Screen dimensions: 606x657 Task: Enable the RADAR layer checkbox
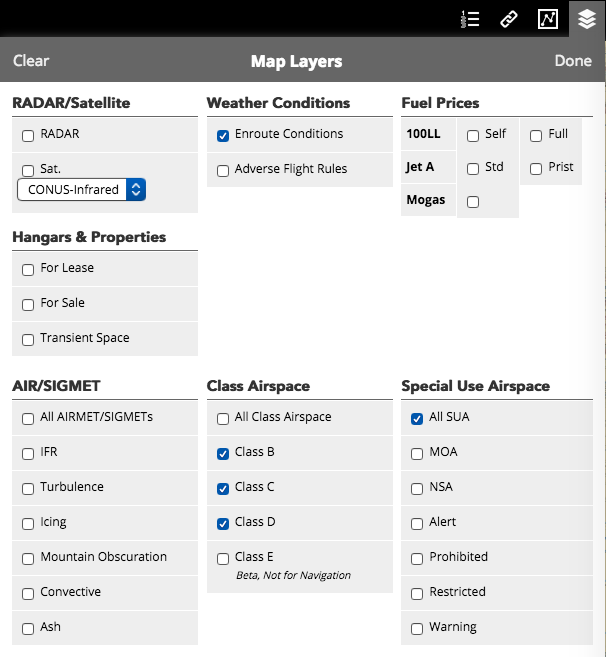tap(28, 135)
